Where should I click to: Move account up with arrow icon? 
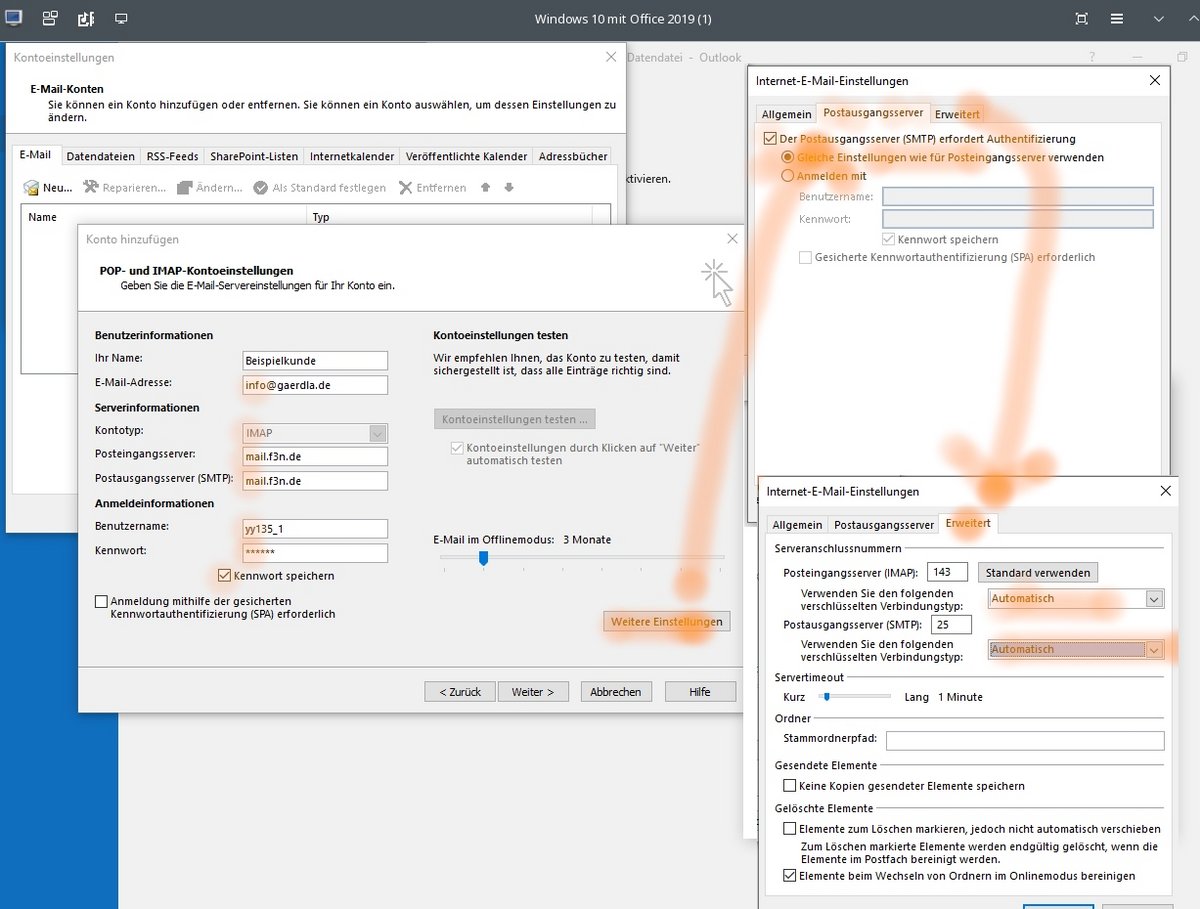coord(485,187)
